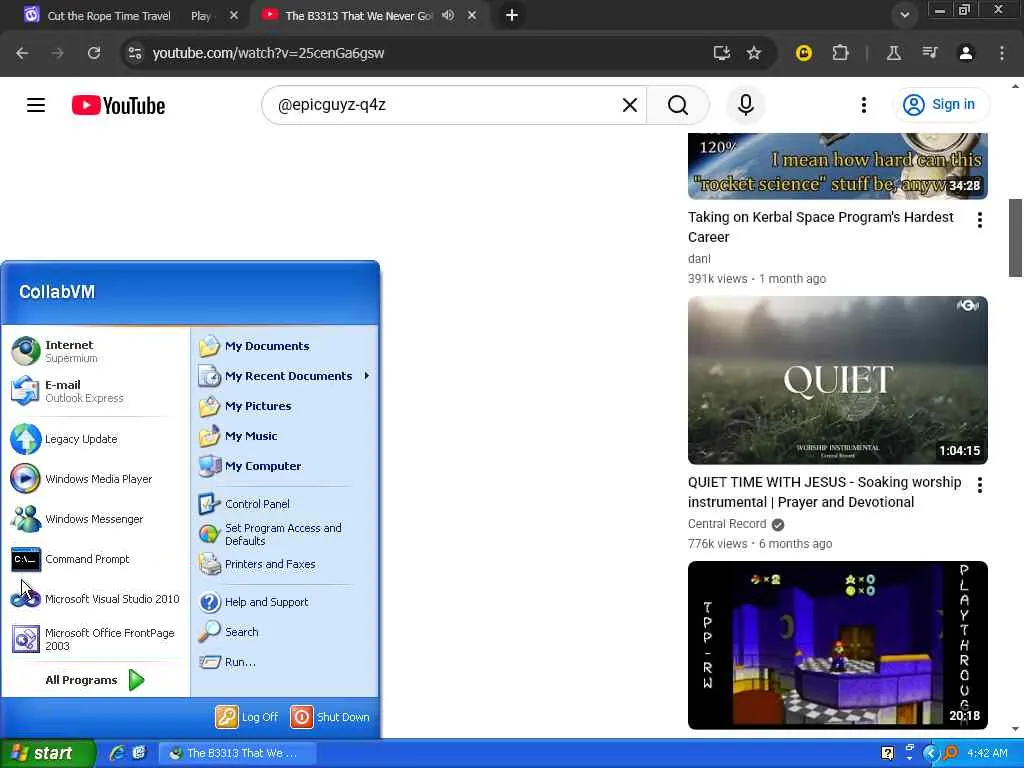Open Chrome Labs flask icon
1024x768 pixels.
[893, 53]
